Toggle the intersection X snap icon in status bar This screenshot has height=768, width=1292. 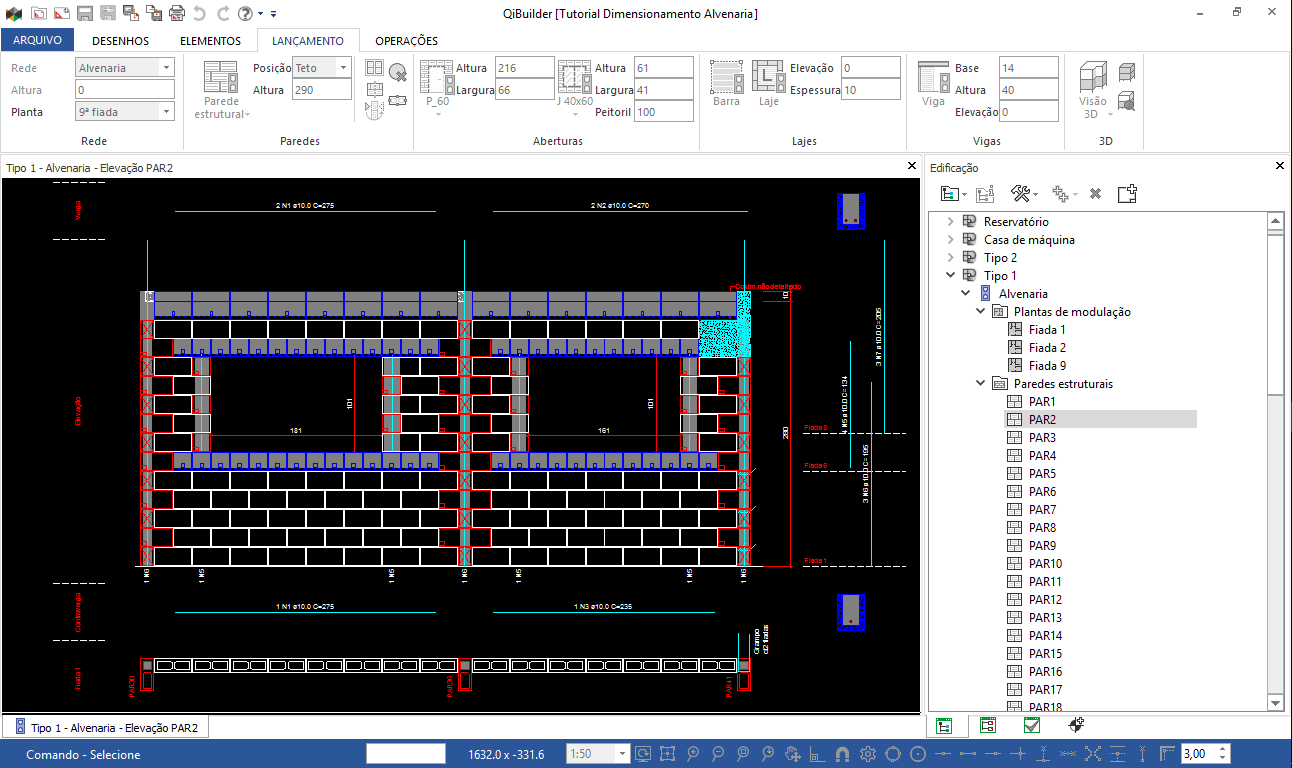(x=1092, y=754)
